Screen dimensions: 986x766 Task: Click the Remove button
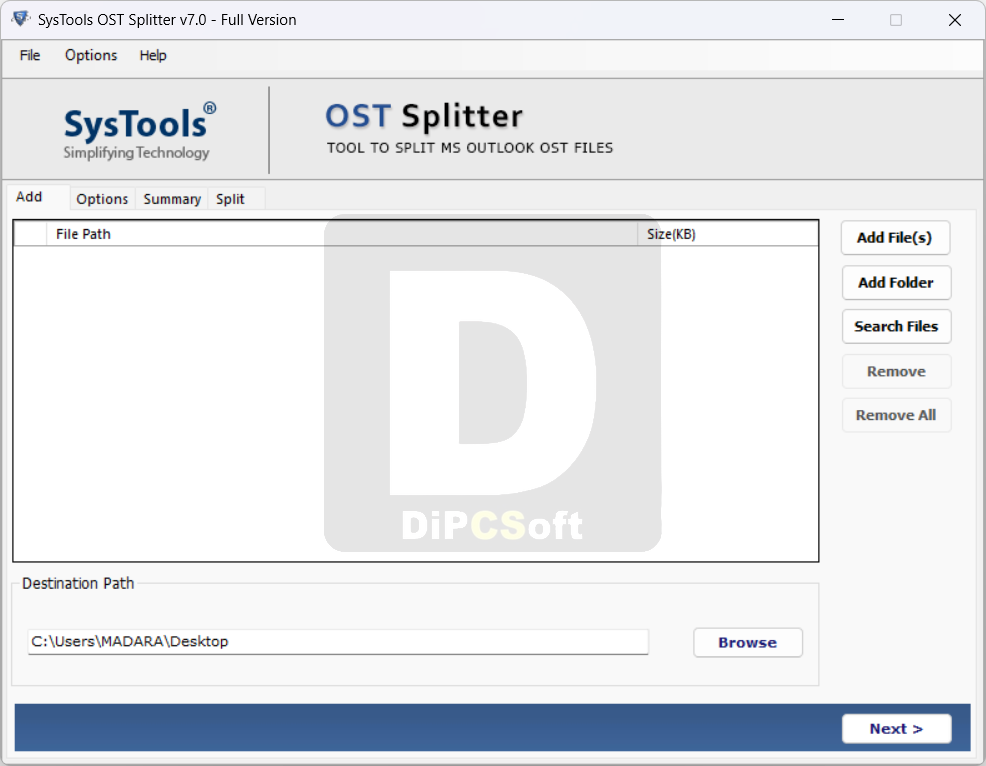click(x=896, y=371)
